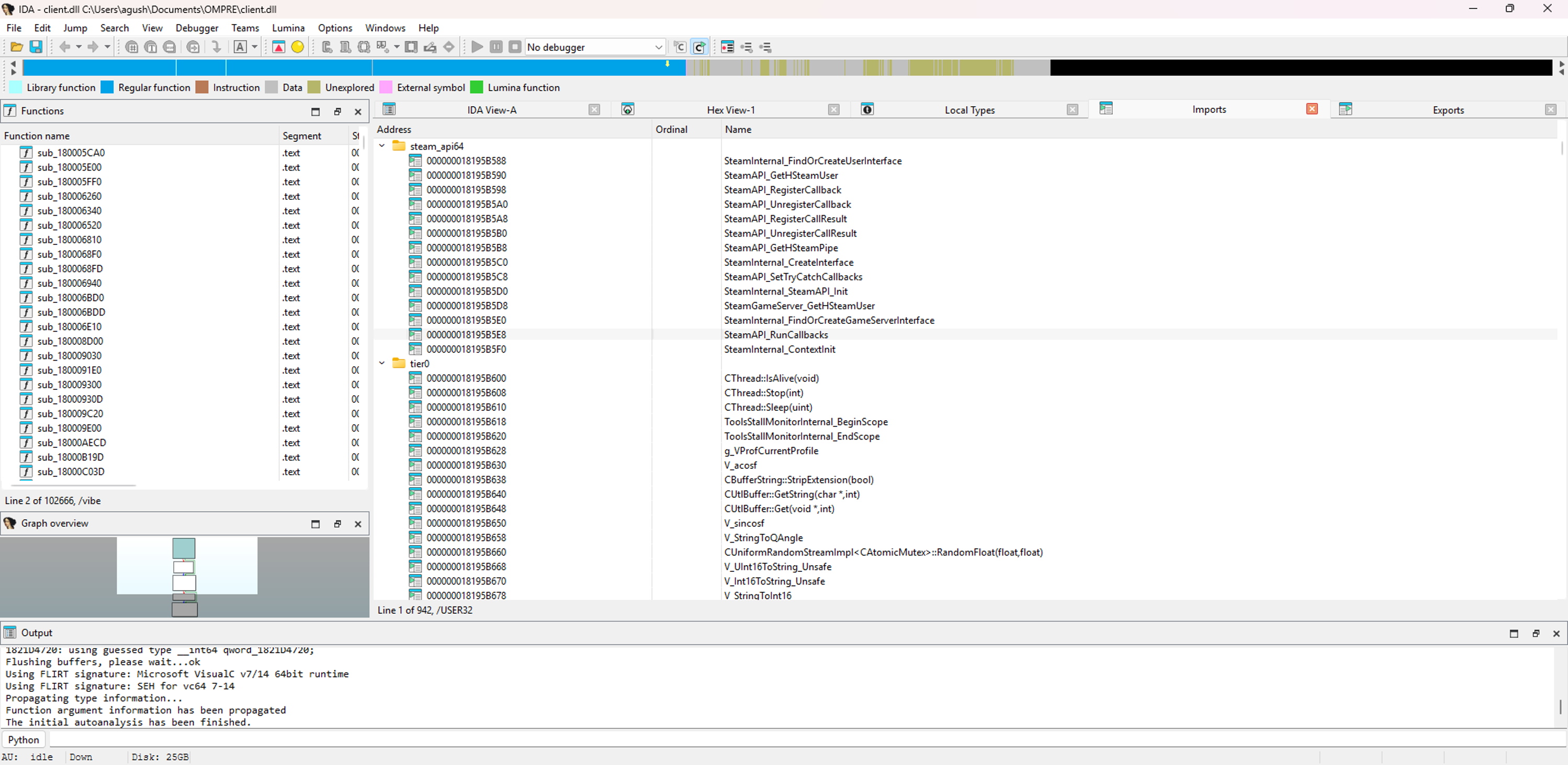Click the immediate value (#) search icon
1568x765 pixels.
coord(131,47)
